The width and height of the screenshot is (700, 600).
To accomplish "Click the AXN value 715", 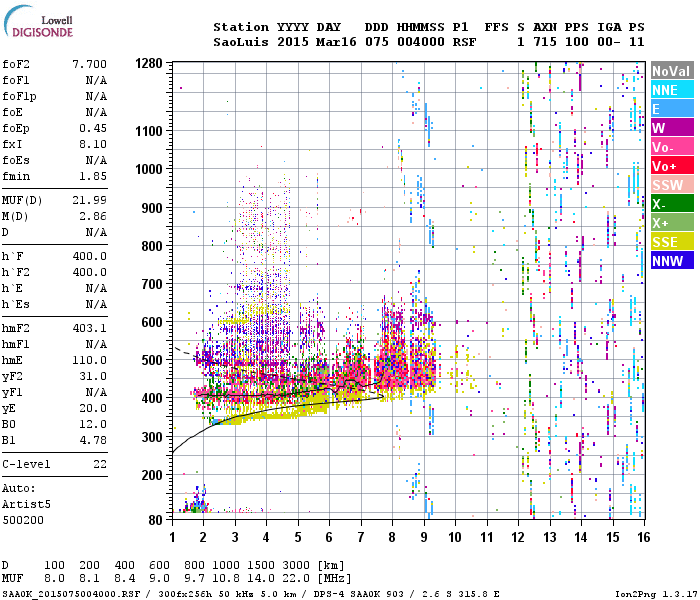I will (545, 42).
